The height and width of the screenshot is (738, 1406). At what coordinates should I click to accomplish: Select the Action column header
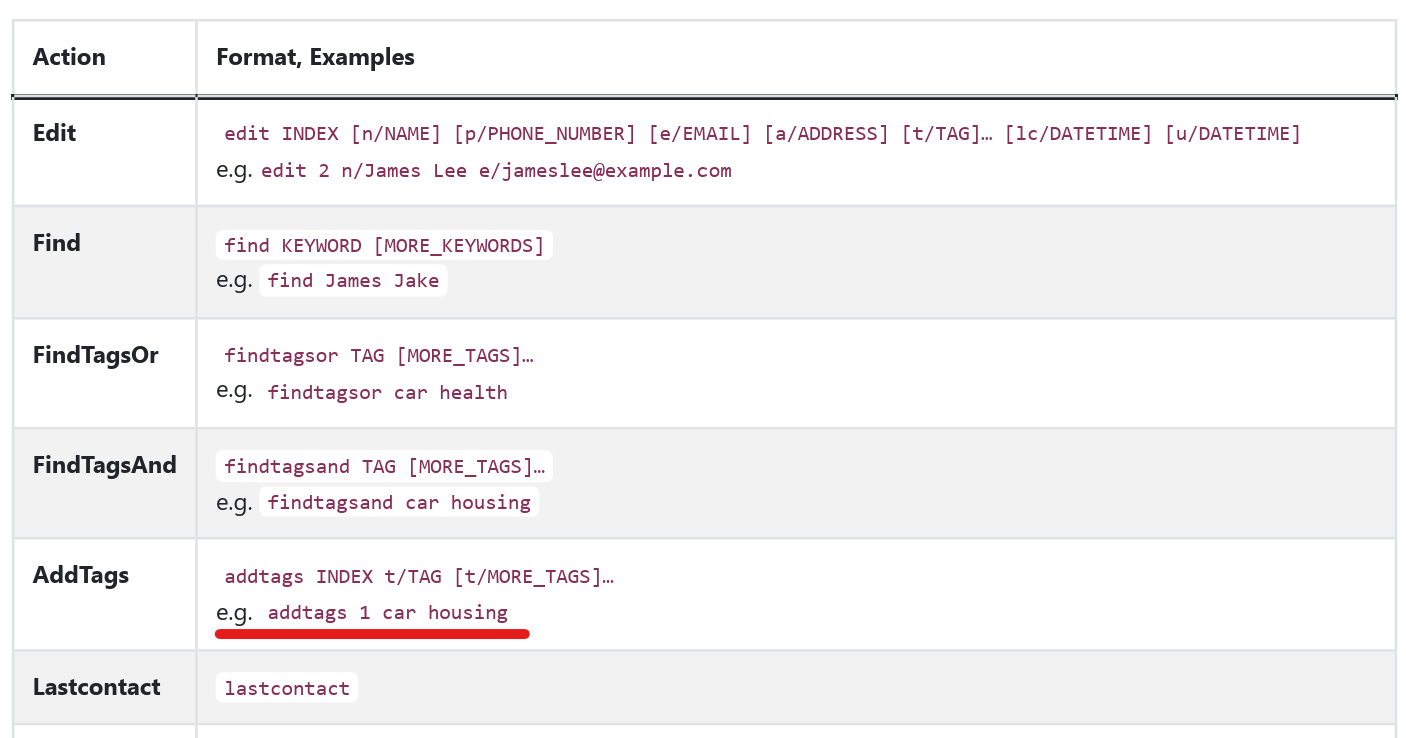(x=104, y=58)
